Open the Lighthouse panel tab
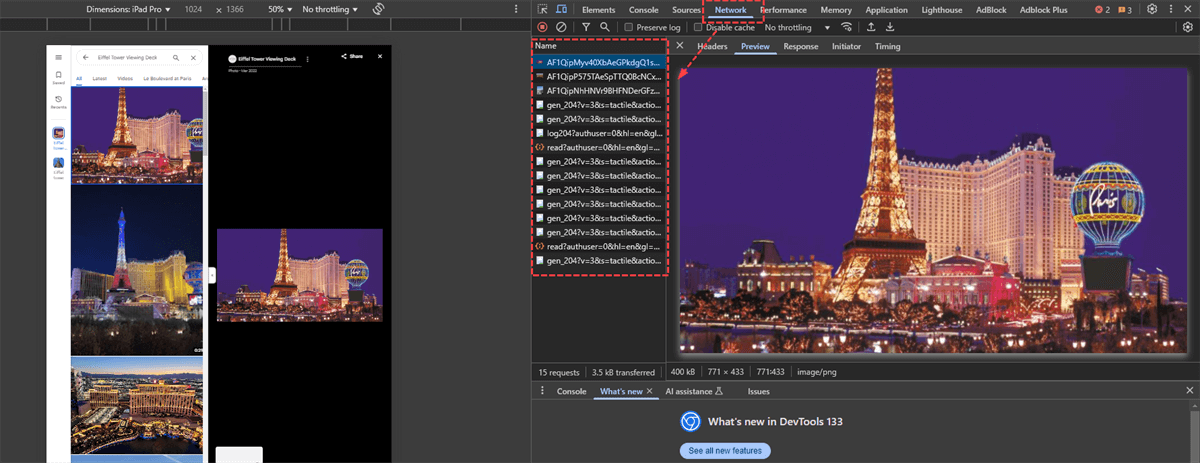Image resolution: width=1200 pixels, height=463 pixels. pyautogui.click(x=941, y=10)
